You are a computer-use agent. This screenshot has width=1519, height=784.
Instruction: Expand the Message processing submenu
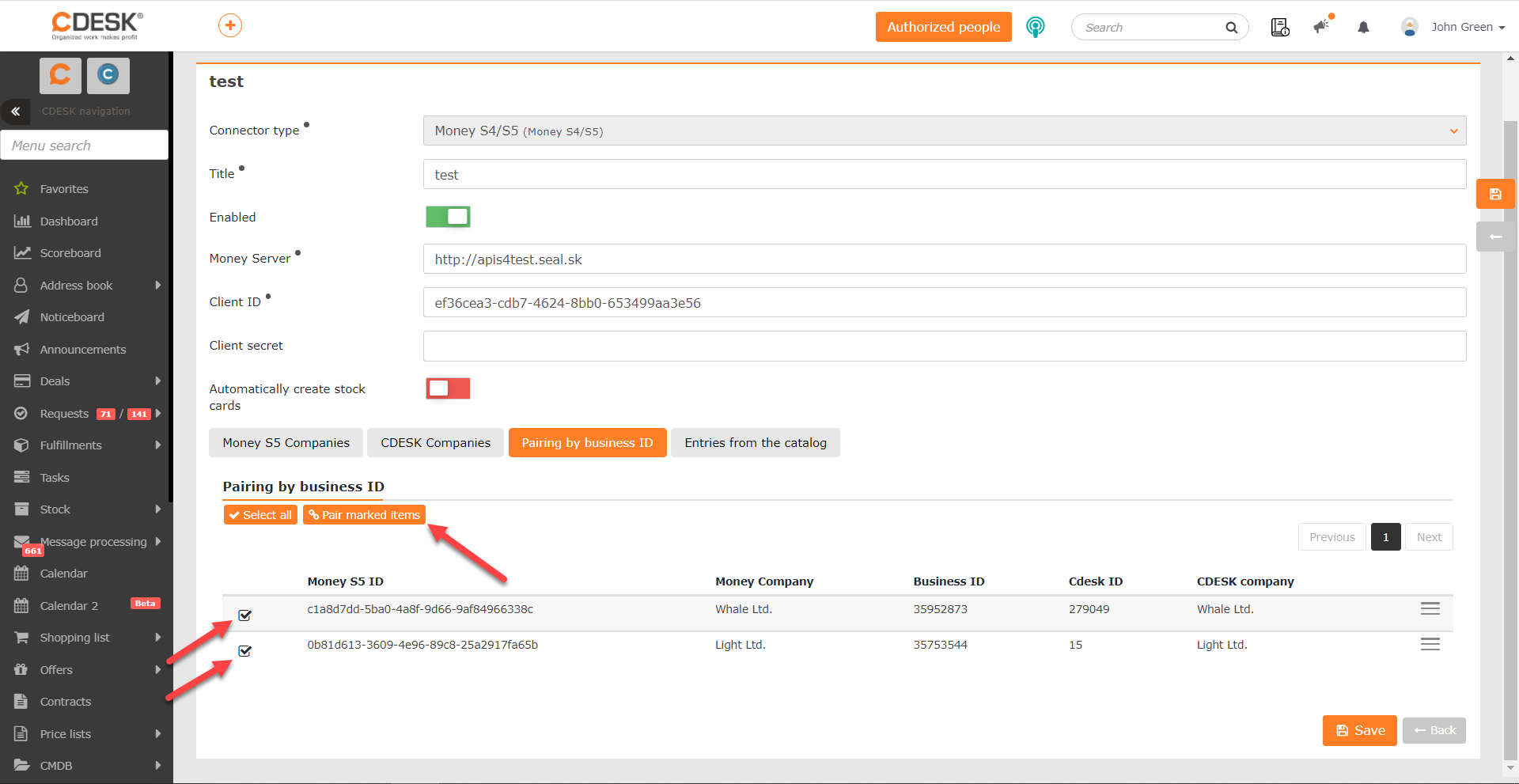coord(158,542)
